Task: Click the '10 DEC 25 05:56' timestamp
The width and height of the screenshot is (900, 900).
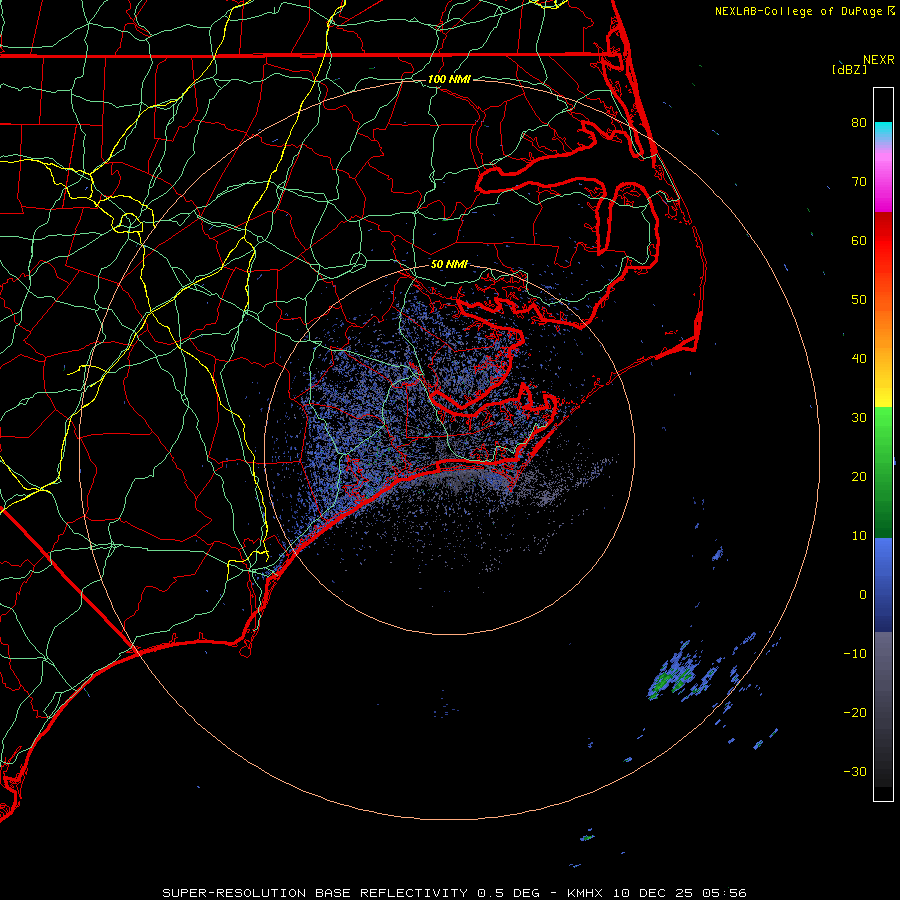Action: click(680, 893)
